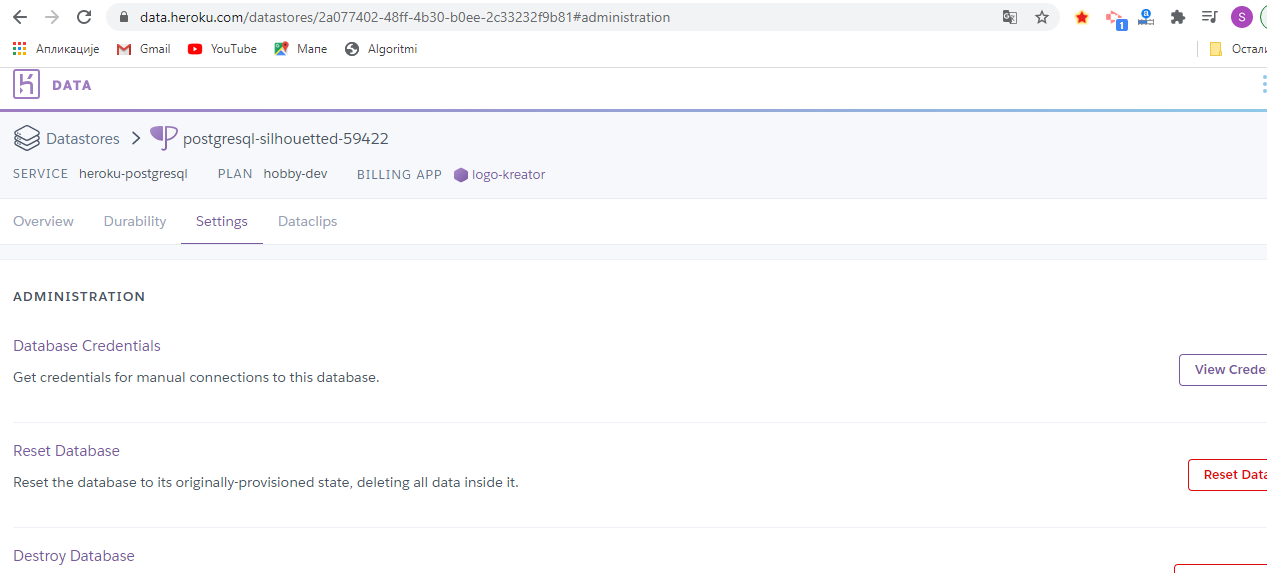Click the red star extension icon
Viewport: 1267px width, 573px height.
point(1082,17)
